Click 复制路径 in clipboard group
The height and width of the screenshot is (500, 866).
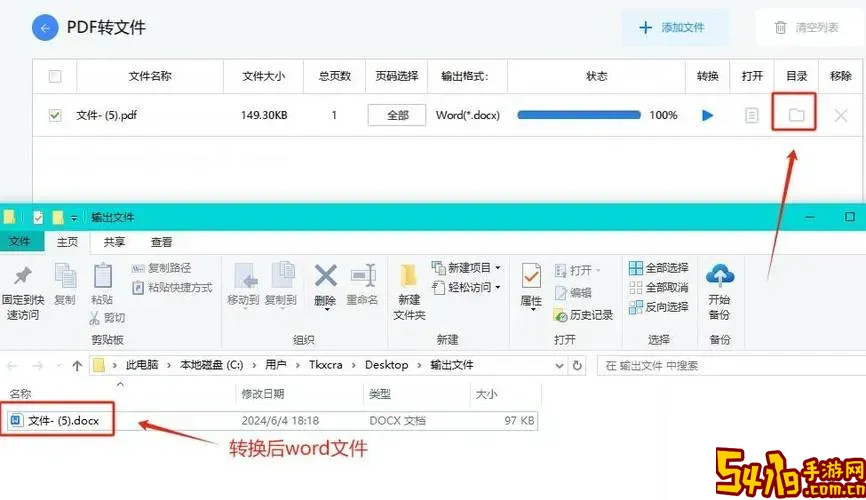[161, 268]
